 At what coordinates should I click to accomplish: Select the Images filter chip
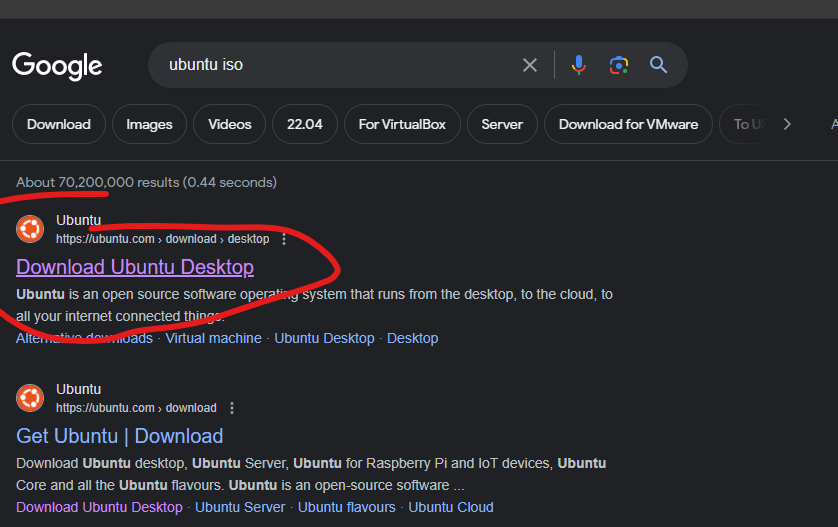coord(149,124)
